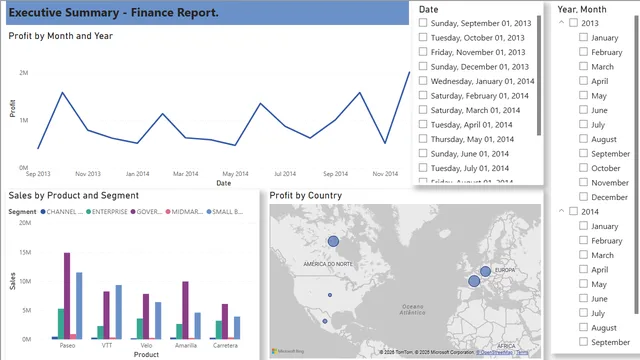This screenshot has width=640, height=360.
Task: Click the SMALL B... legend color dot
Action: tap(209, 211)
